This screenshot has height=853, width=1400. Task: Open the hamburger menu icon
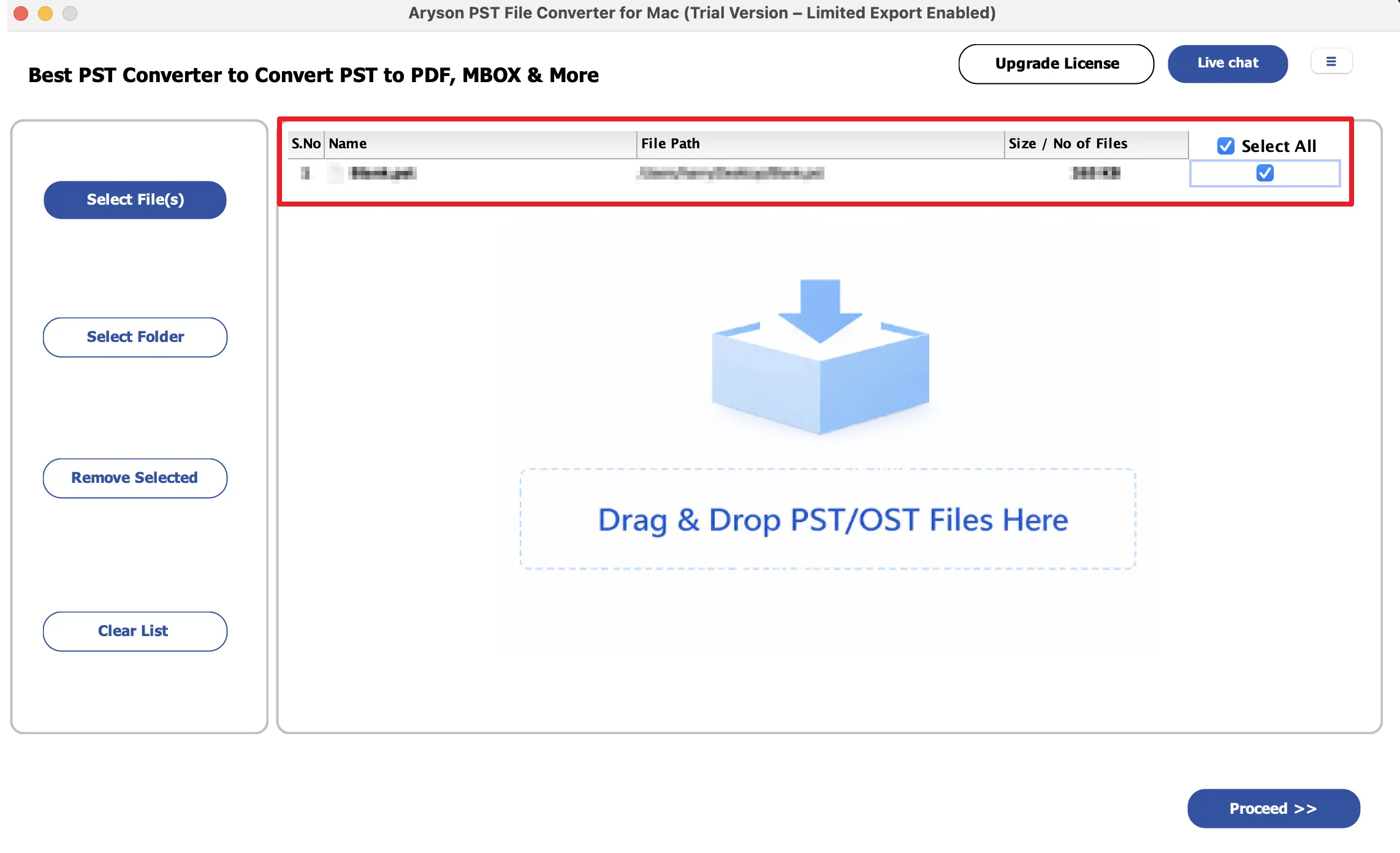pos(1331,62)
